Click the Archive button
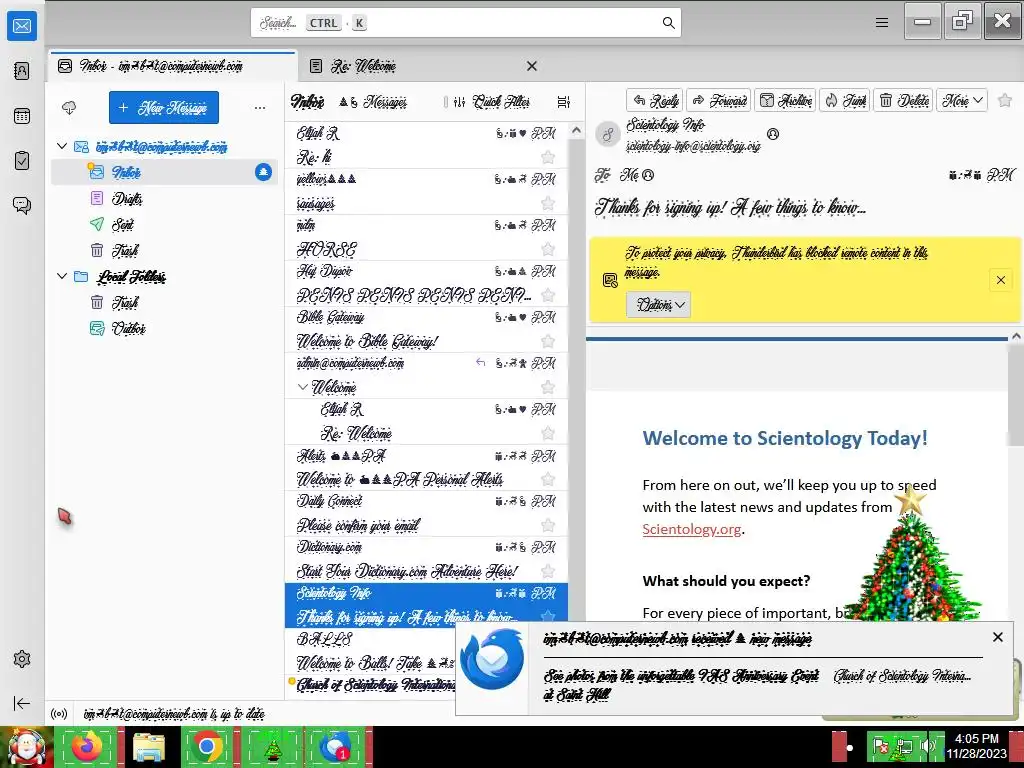Viewport: 1024px width, 768px height. coord(786,100)
